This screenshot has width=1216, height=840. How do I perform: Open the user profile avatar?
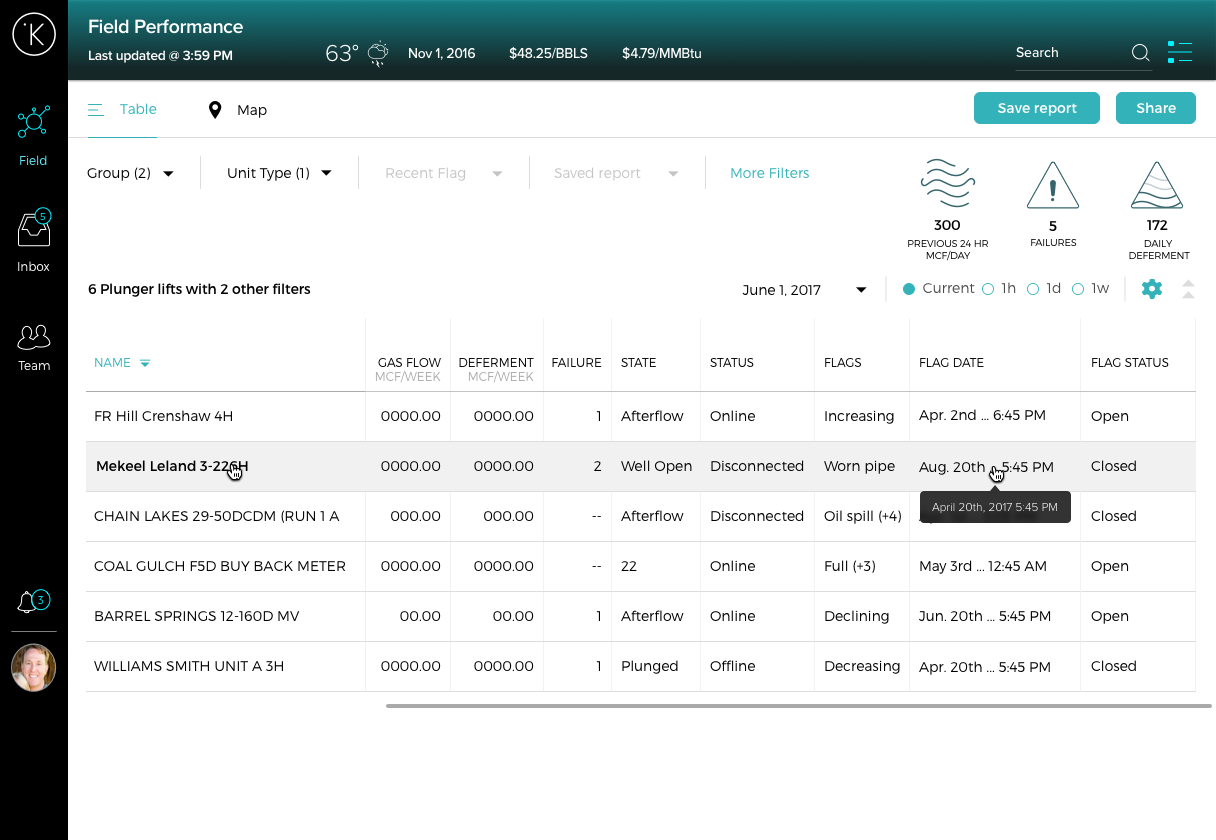click(33, 667)
